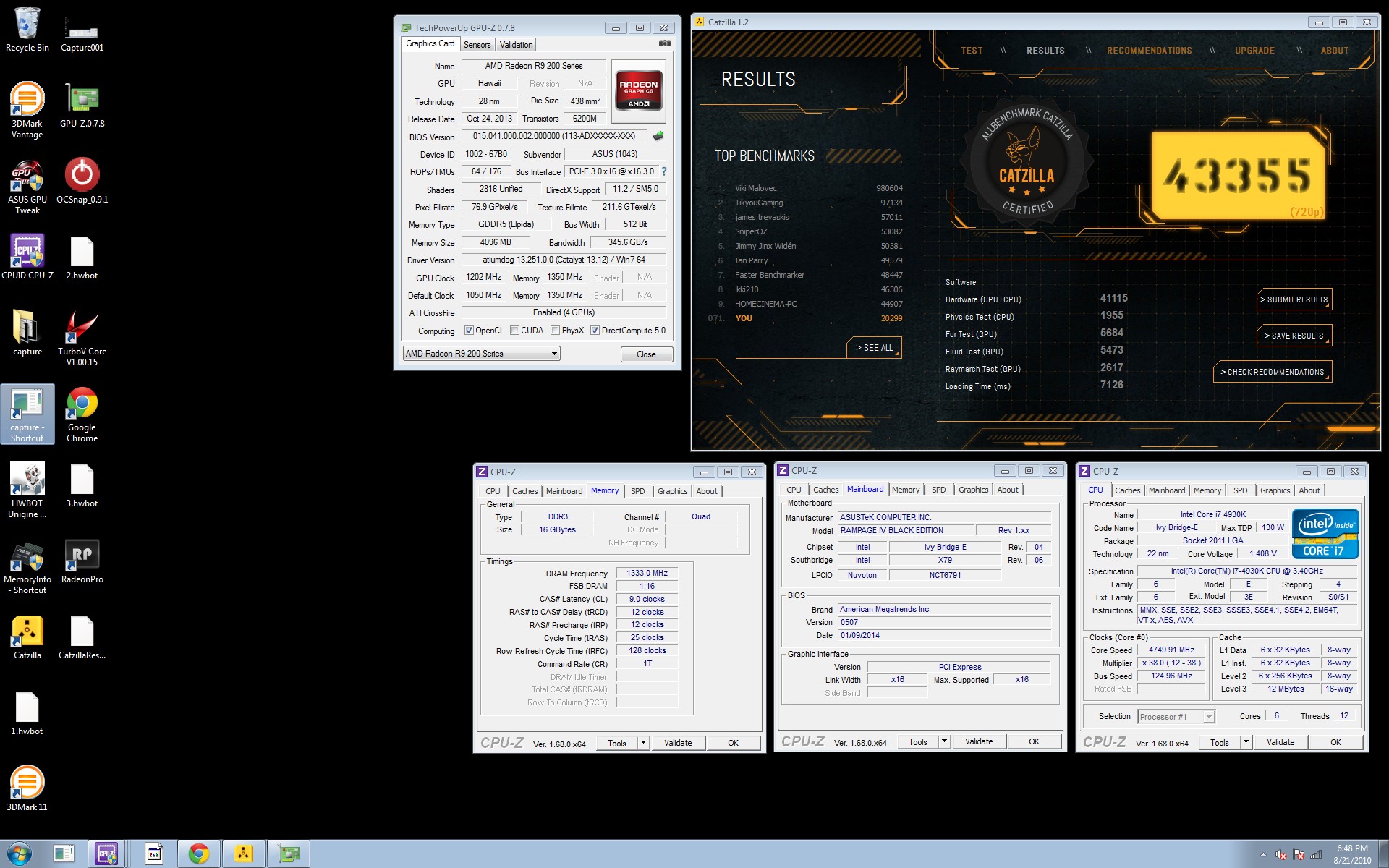
Task: Select the CatzillaRes file icon
Action: (82, 638)
